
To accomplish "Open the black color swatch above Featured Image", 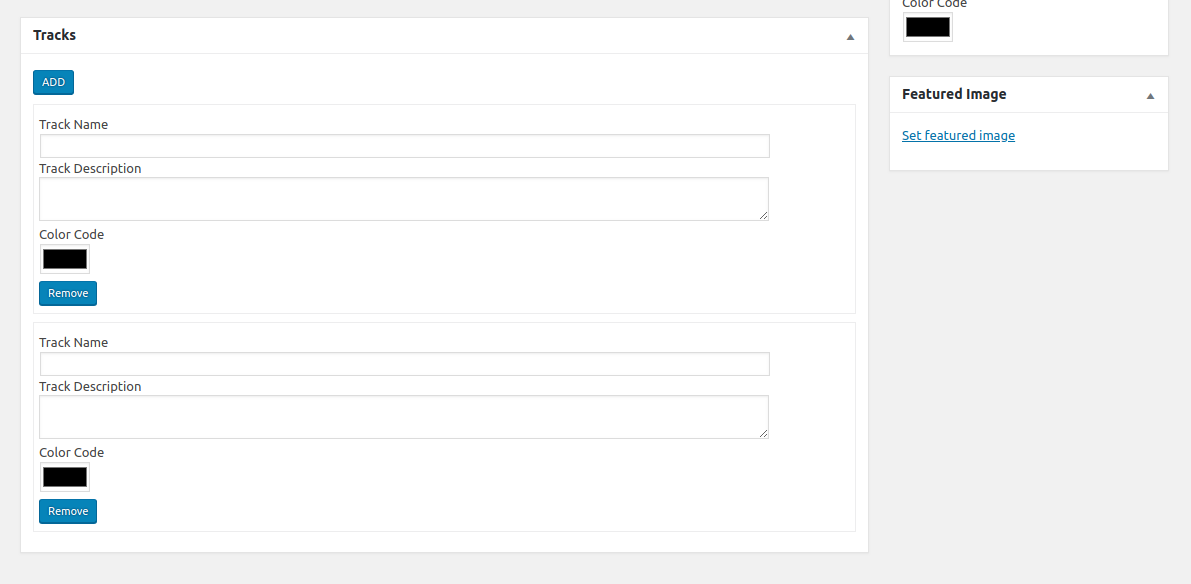I will [x=927, y=27].
